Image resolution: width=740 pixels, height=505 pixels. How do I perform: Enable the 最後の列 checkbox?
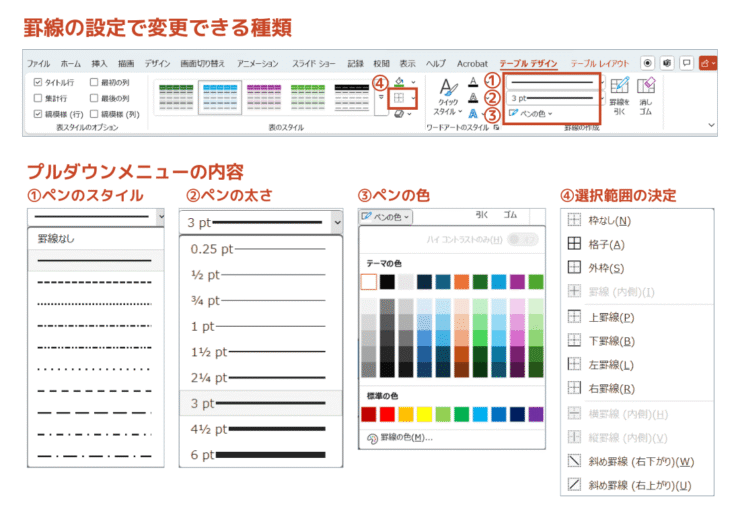point(93,98)
